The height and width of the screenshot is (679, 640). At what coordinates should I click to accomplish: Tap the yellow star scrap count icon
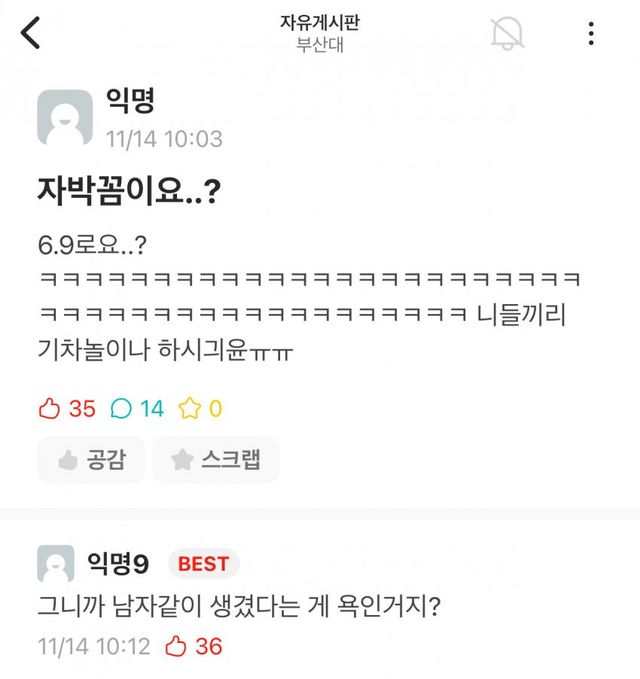[190, 409]
